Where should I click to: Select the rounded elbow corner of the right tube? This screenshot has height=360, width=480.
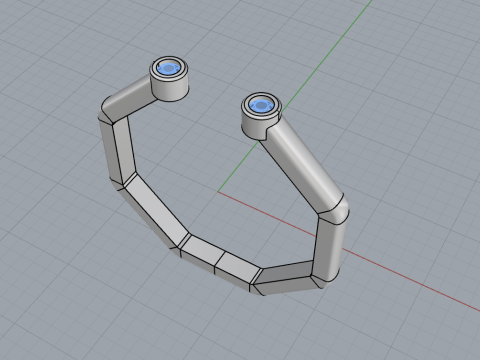pyautogui.click(x=336, y=209)
